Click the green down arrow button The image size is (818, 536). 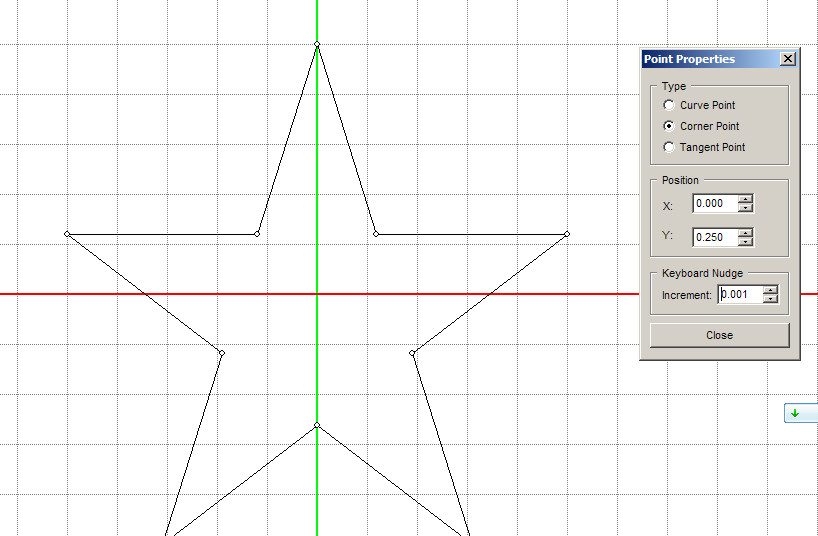pos(801,413)
